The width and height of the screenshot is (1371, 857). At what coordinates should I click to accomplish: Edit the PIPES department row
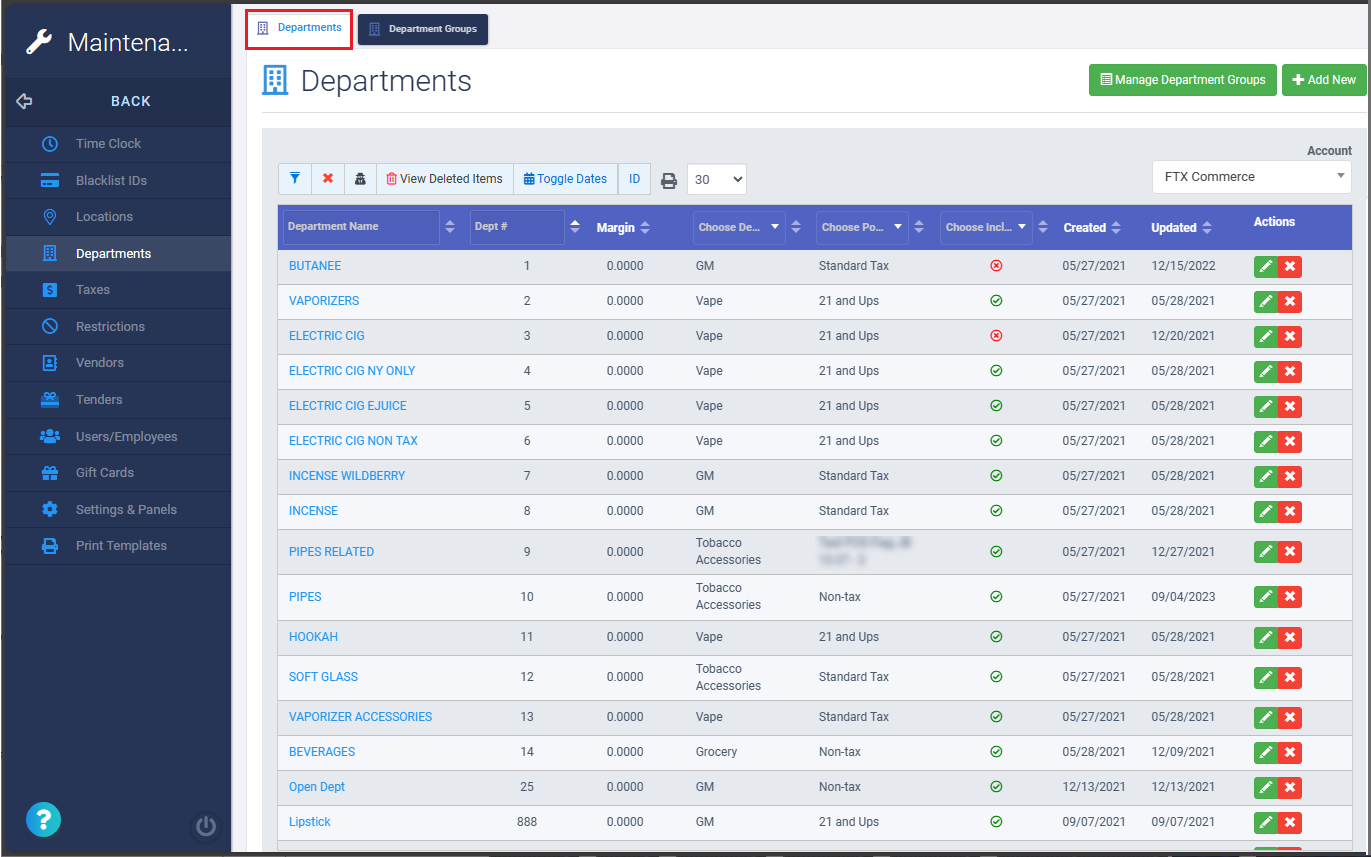click(x=1266, y=597)
